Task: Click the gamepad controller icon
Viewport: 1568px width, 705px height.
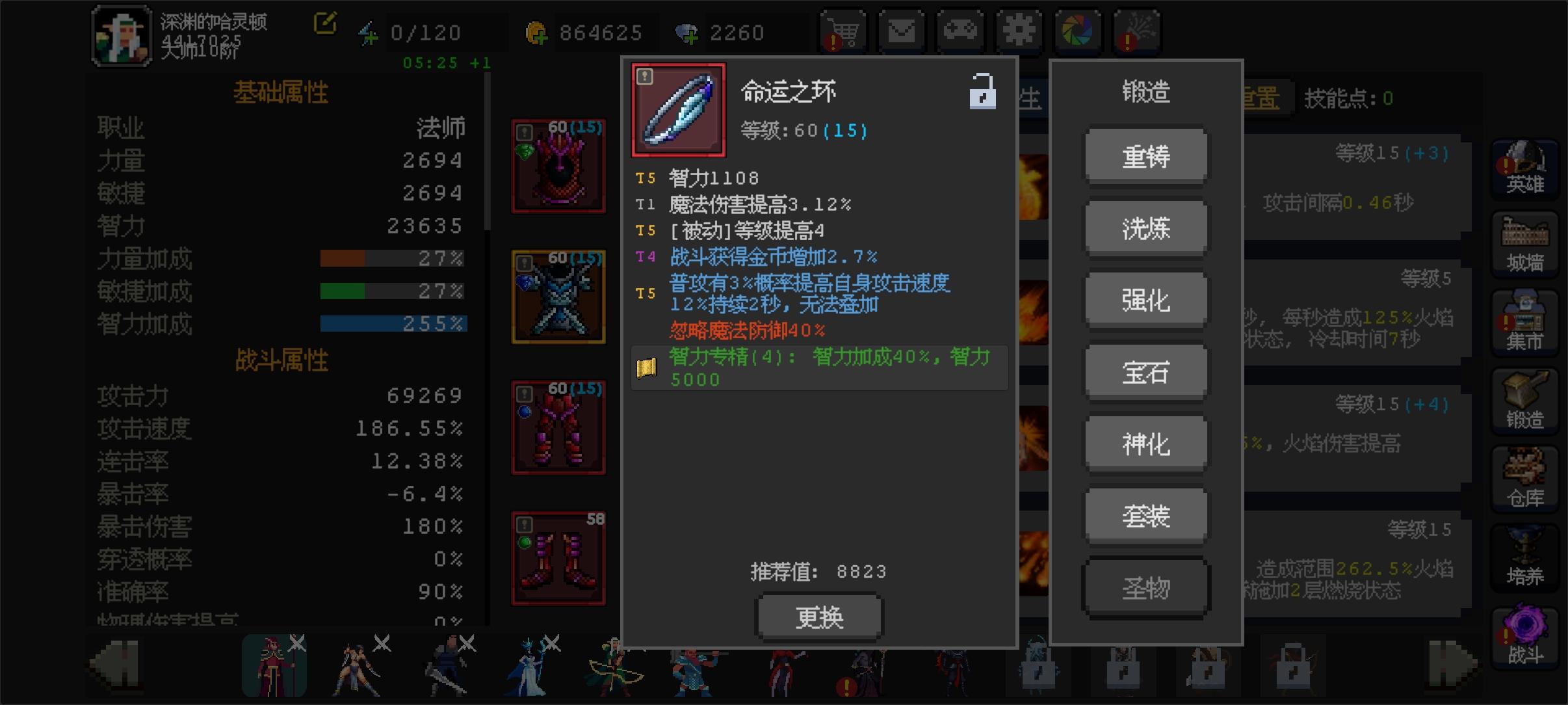Action: click(x=960, y=31)
